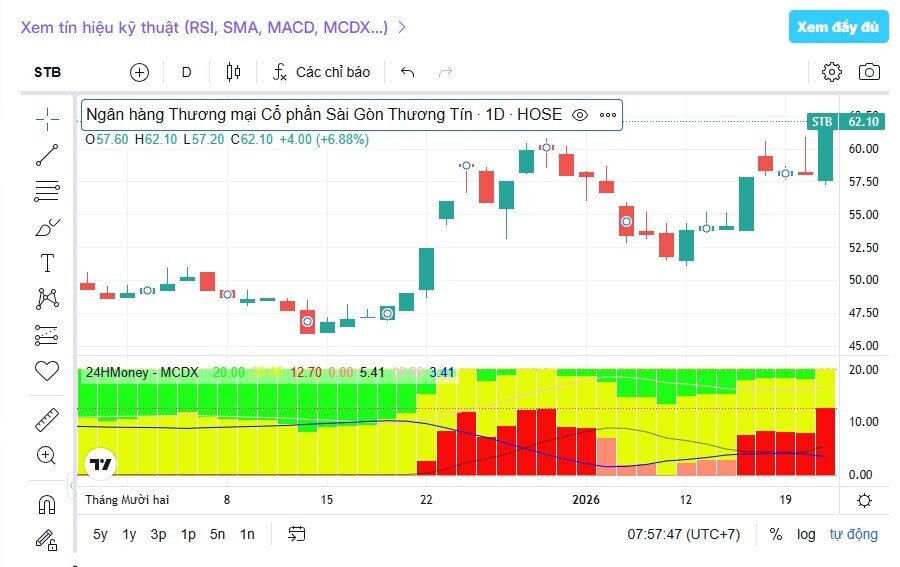Click the ruler measure tool
The height and width of the screenshot is (567, 900).
tap(47, 419)
